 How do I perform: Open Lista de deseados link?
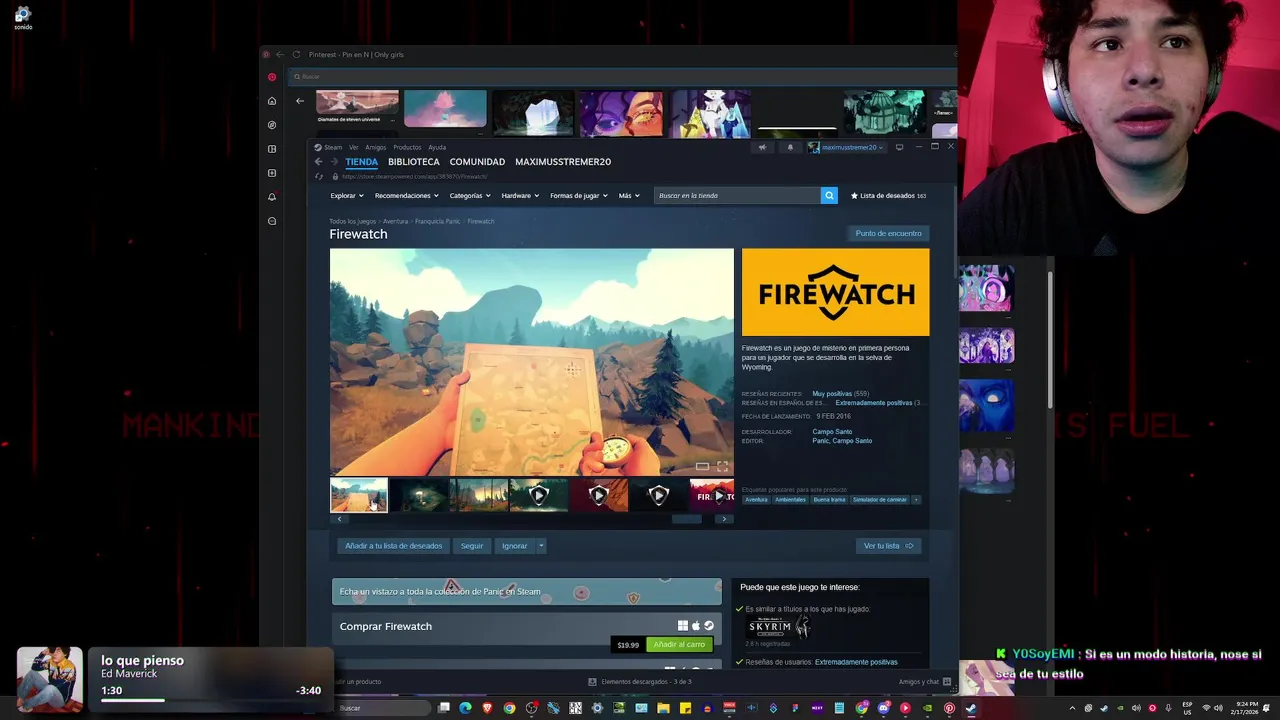pyautogui.click(x=888, y=196)
